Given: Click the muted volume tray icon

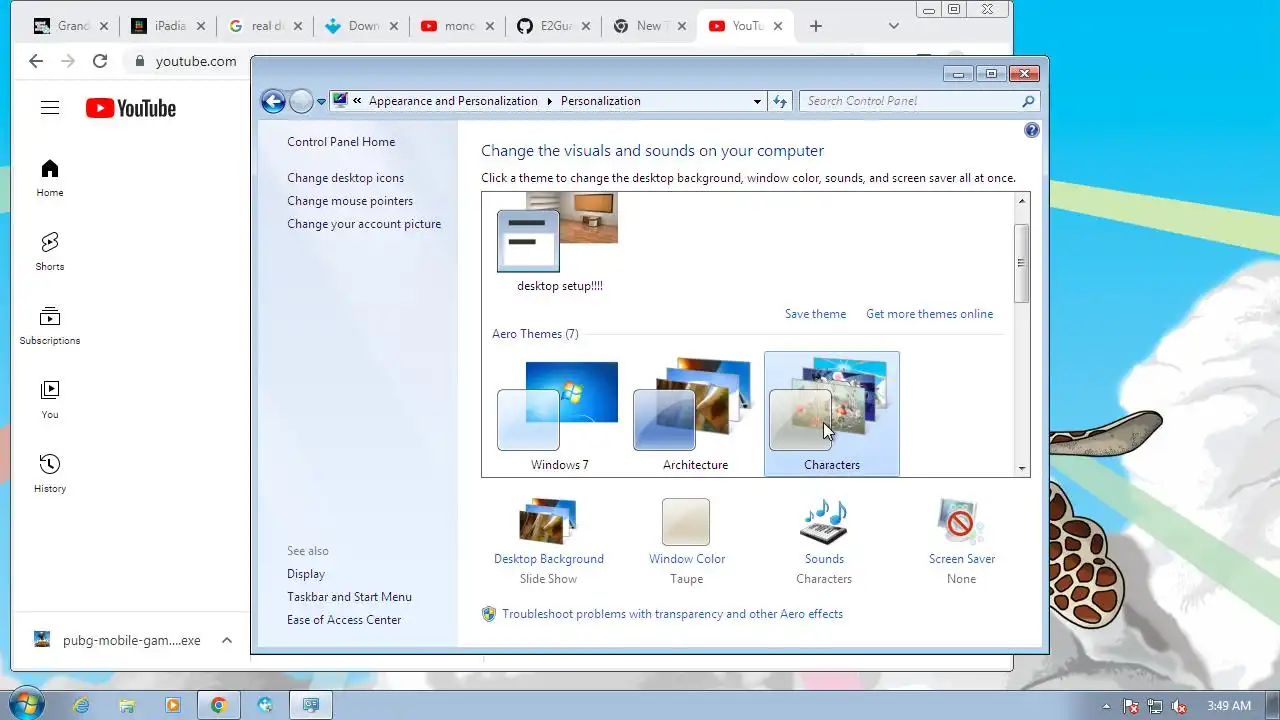Looking at the screenshot, I should click(1179, 706).
